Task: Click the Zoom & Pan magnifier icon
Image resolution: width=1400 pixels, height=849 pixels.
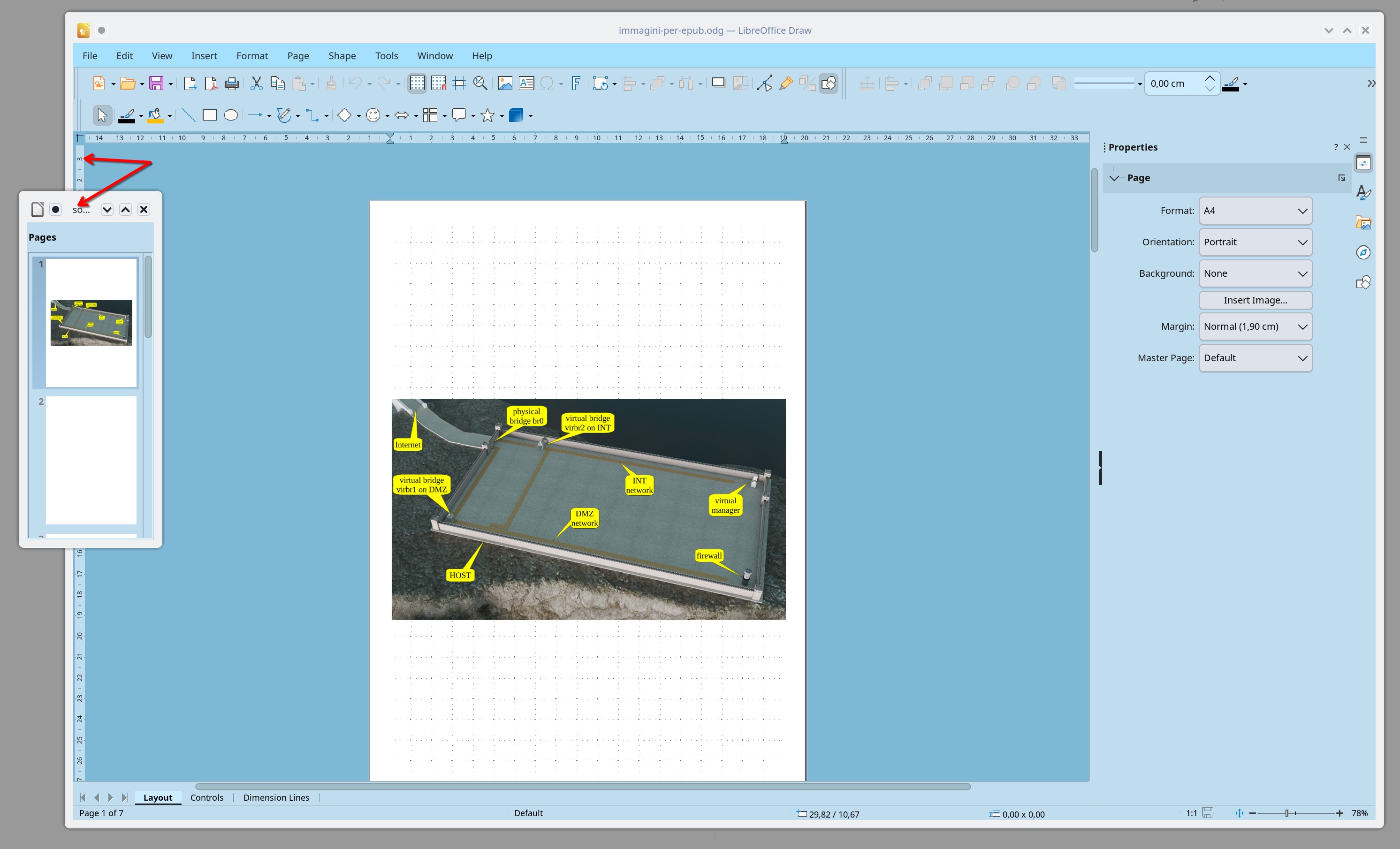Action: point(480,83)
